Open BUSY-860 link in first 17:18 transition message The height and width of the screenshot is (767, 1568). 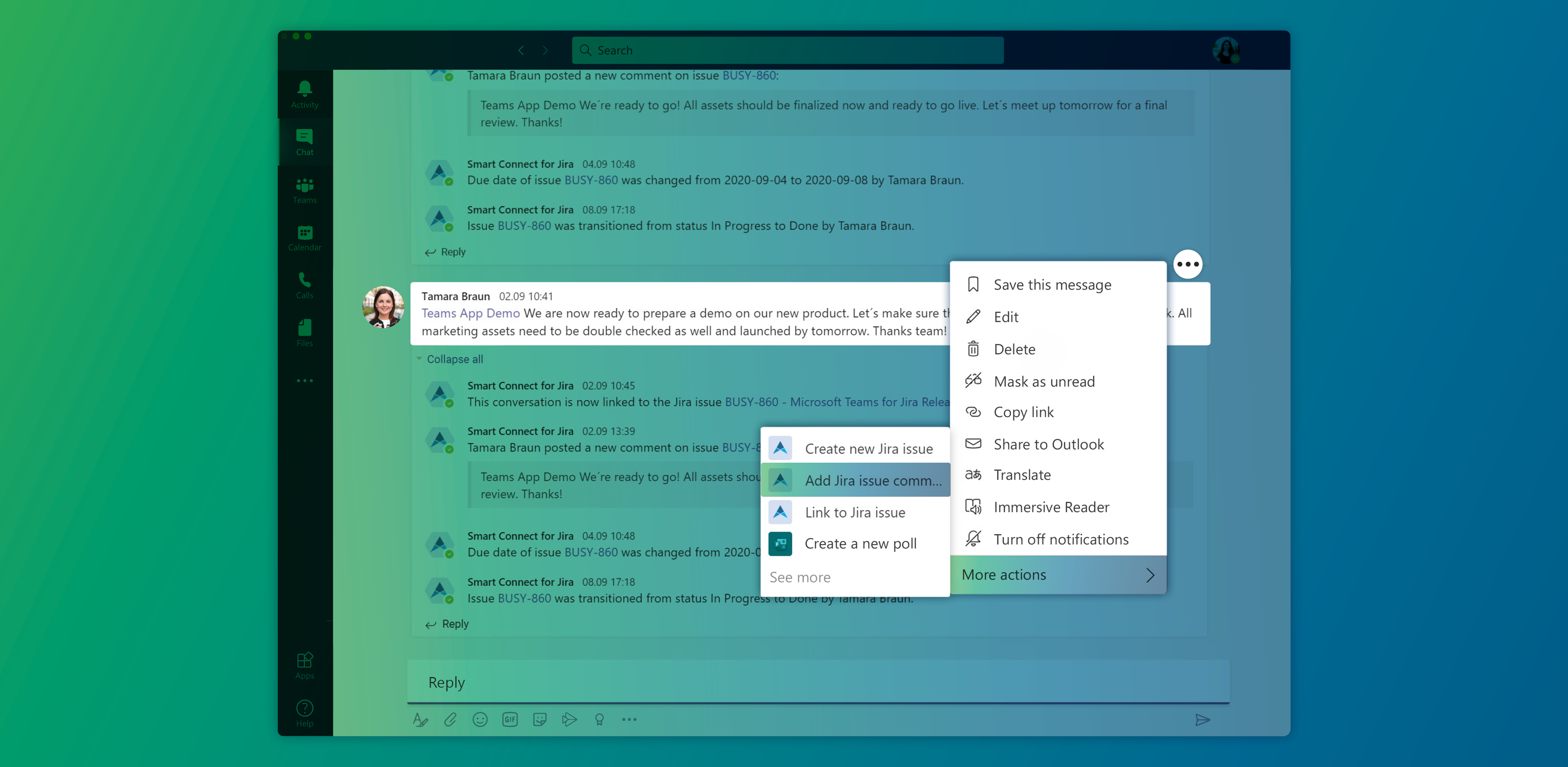[524, 226]
